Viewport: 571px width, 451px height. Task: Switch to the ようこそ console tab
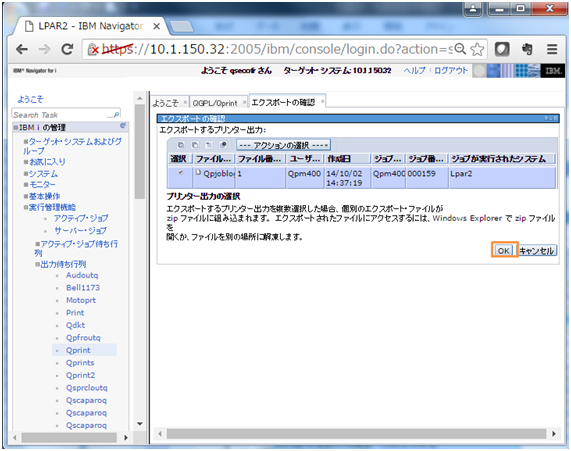coord(165,103)
